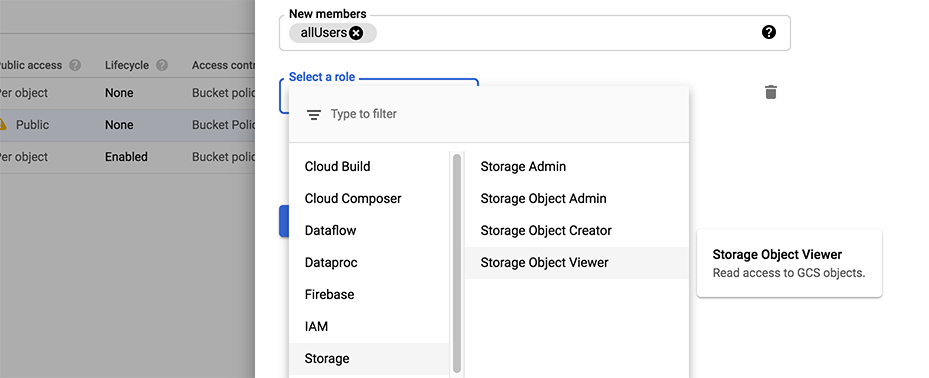Pick the Storage Object Creator role

click(576, 230)
